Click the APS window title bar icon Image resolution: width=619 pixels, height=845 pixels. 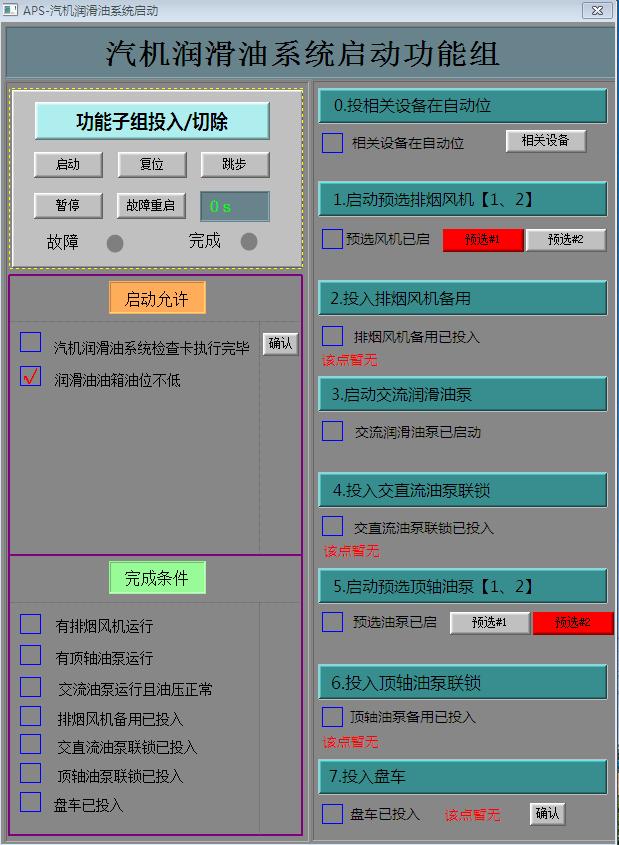[12, 10]
